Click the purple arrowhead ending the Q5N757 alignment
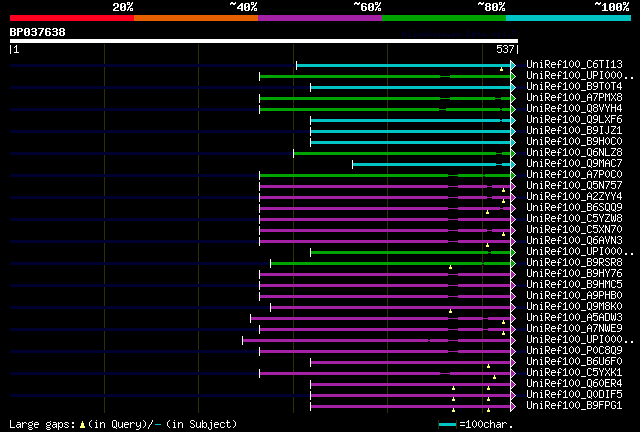This screenshot has height=432, width=640. point(513,187)
